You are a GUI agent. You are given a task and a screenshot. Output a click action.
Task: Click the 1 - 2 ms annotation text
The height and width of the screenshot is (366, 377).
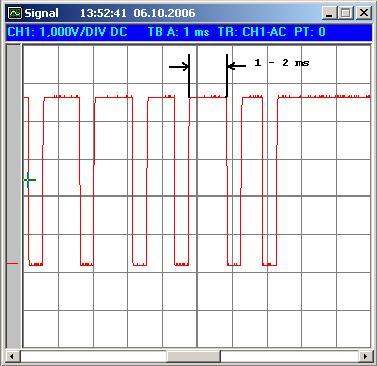282,63
